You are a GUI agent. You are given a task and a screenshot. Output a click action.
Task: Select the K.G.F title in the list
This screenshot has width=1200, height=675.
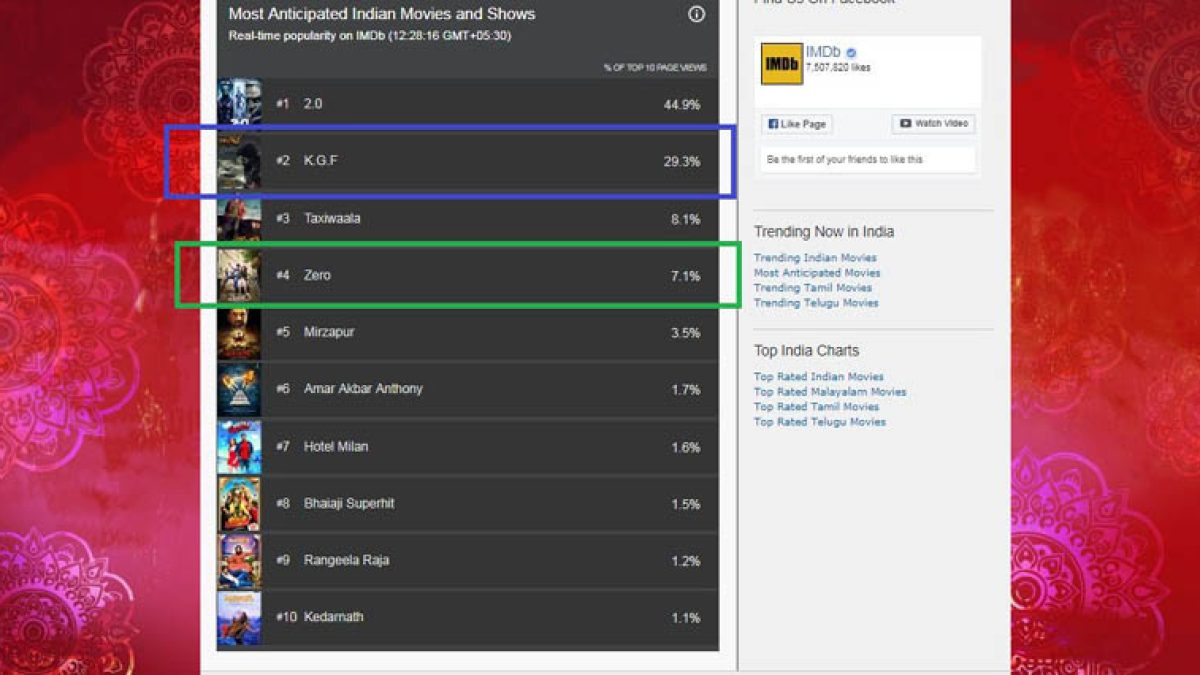pyautogui.click(x=321, y=161)
